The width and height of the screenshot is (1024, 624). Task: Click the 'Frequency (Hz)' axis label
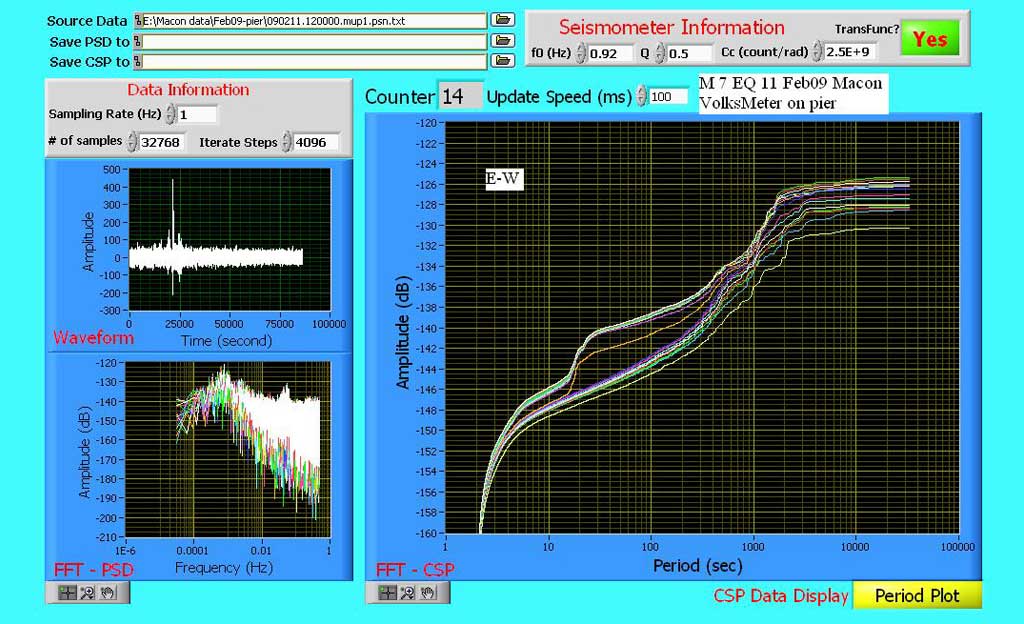tap(223, 568)
